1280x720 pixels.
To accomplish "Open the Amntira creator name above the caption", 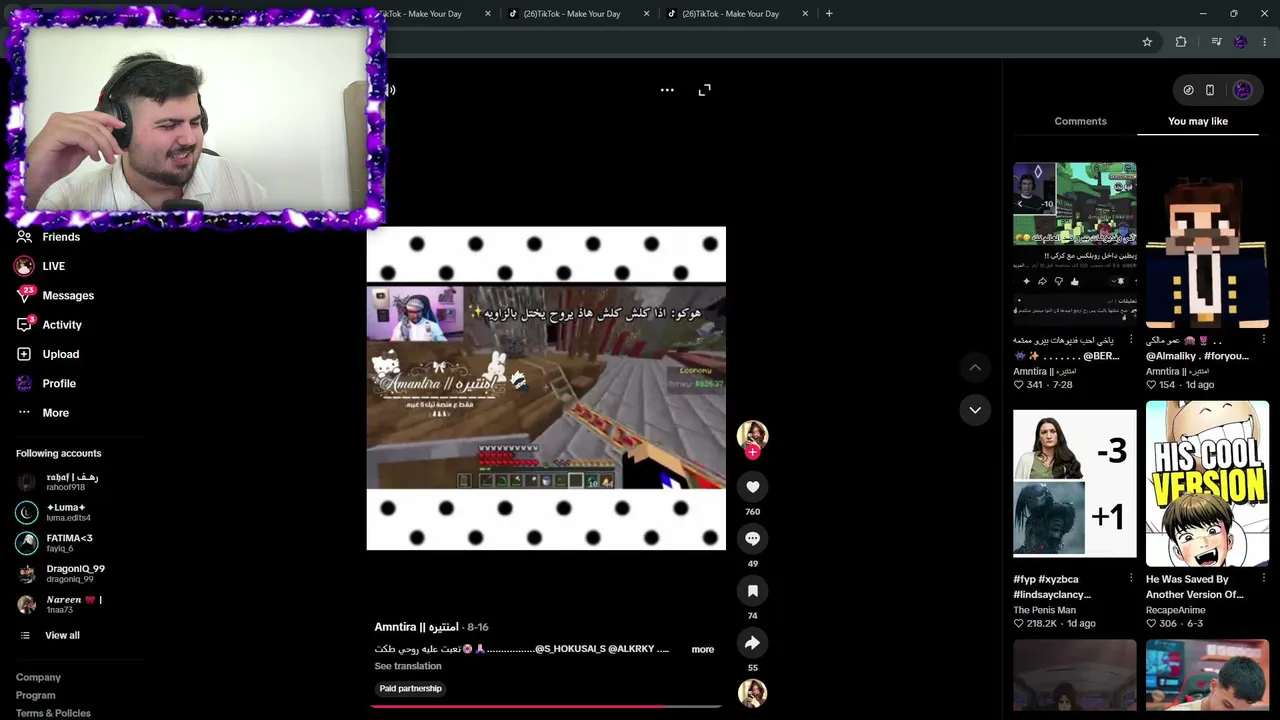I will click(416, 627).
